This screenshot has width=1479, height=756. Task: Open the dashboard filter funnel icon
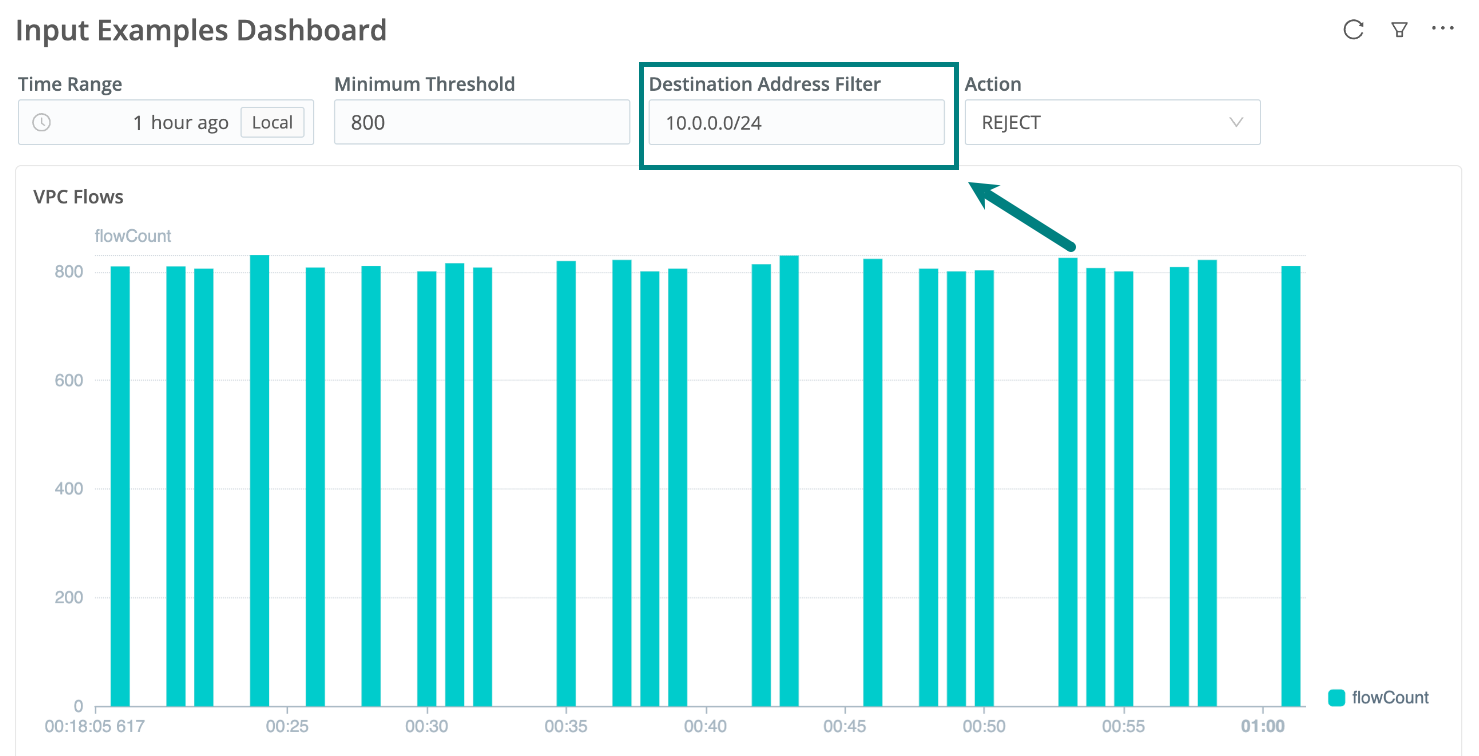tap(1399, 30)
